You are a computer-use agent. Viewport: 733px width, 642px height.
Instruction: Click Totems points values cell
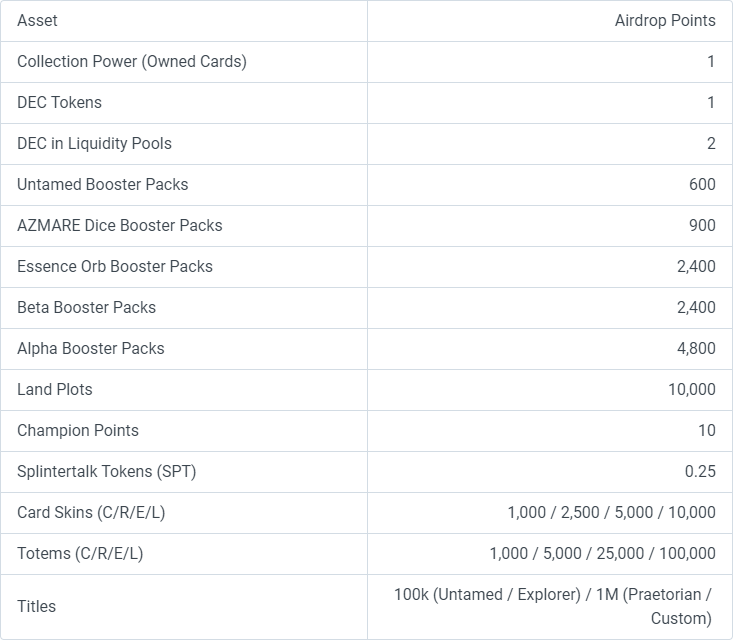click(x=550, y=554)
